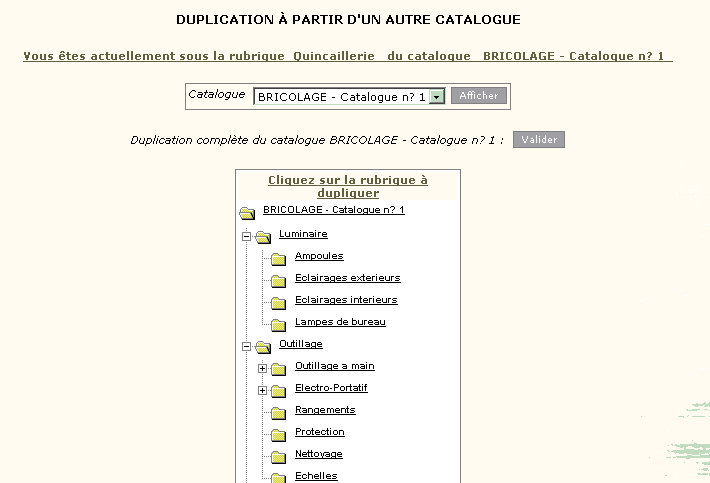710x483 pixels.
Task: Select the Echelles rubrique link
Action: click(x=317, y=476)
